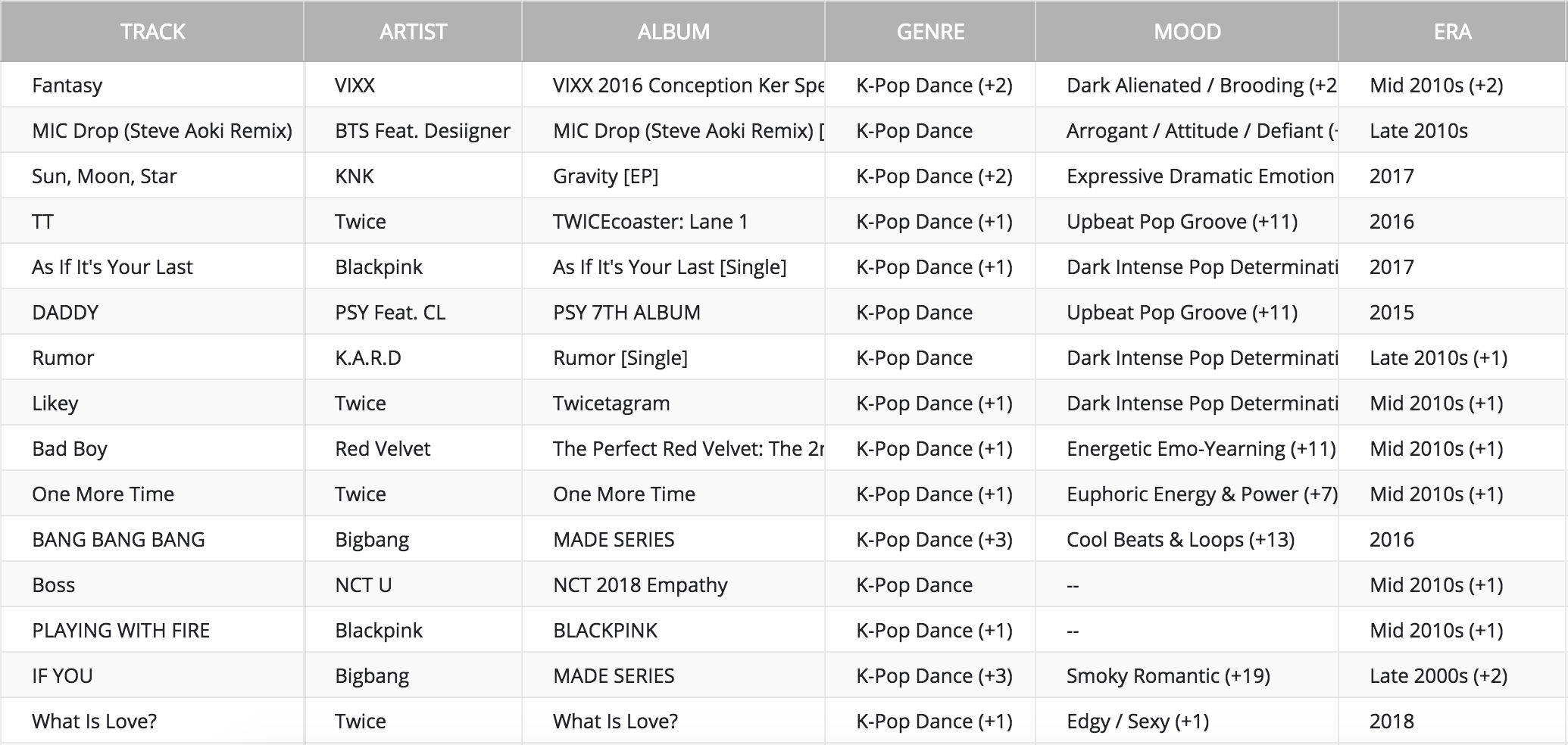Select the track Fantasy by VIXX
The image size is (1568, 745).
(67, 86)
